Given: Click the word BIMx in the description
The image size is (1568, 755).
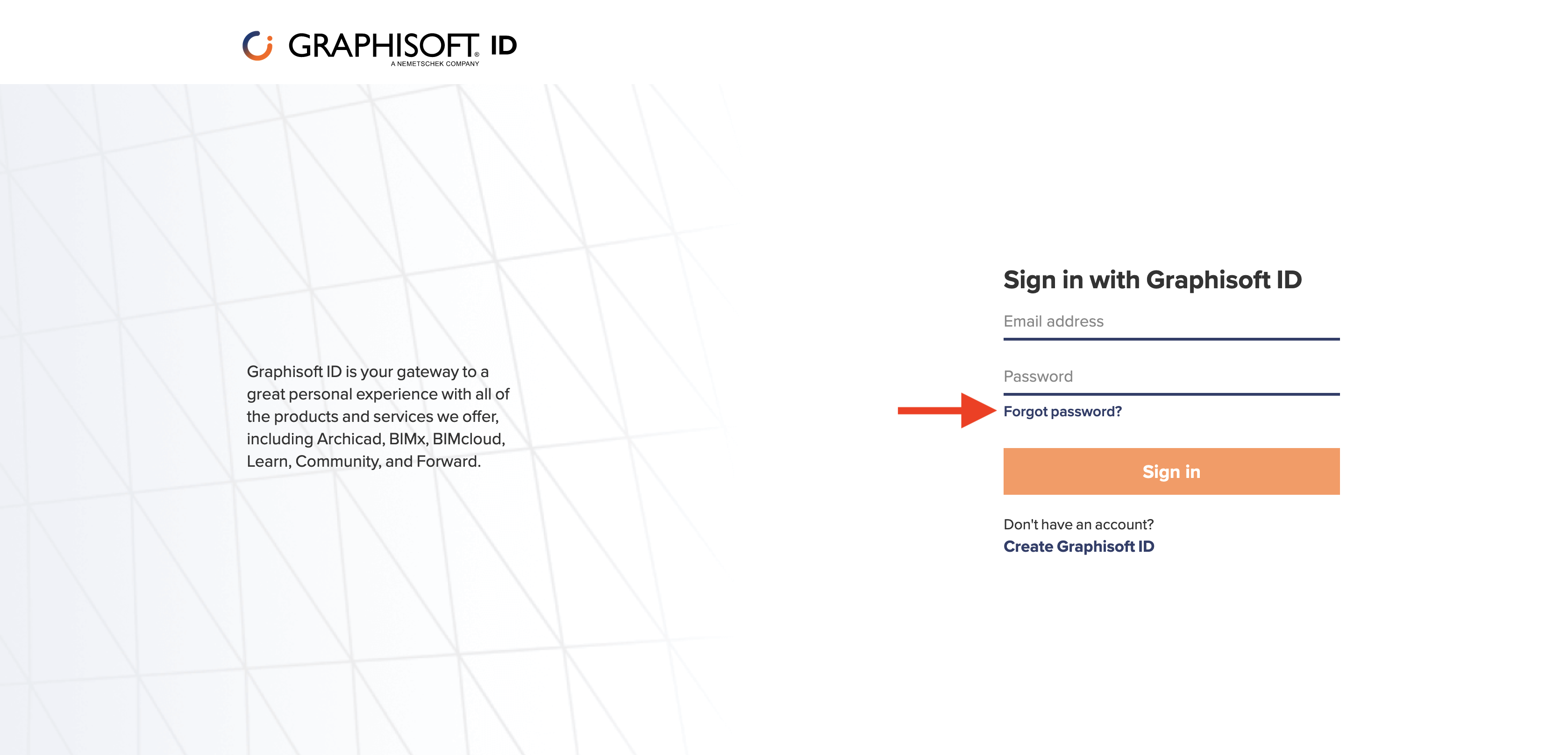Looking at the screenshot, I should pos(407,439).
